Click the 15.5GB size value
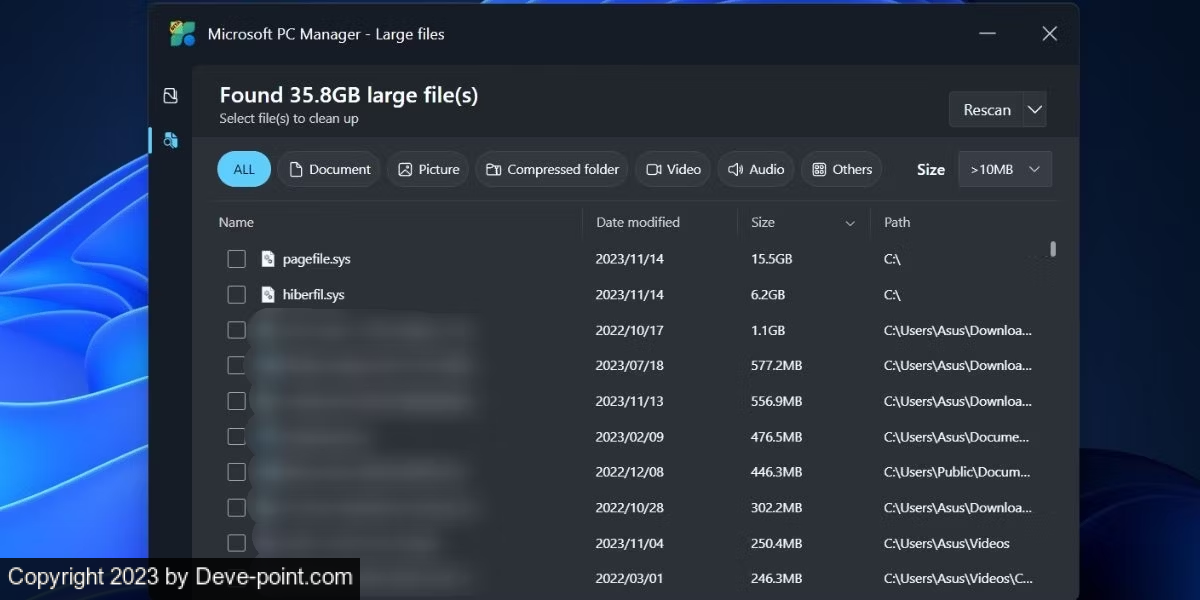The width and height of the screenshot is (1200, 600). click(x=771, y=259)
